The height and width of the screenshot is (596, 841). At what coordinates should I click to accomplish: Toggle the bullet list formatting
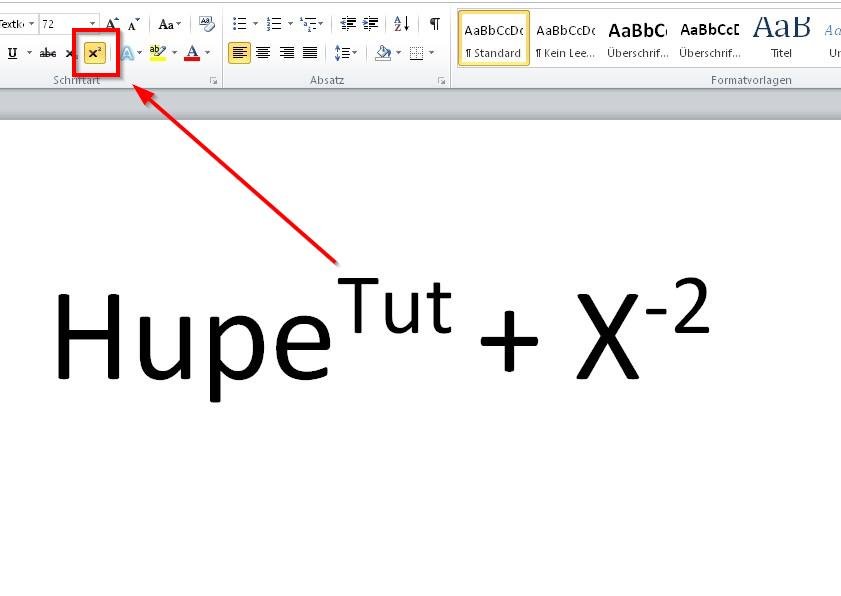click(x=238, y=22)
